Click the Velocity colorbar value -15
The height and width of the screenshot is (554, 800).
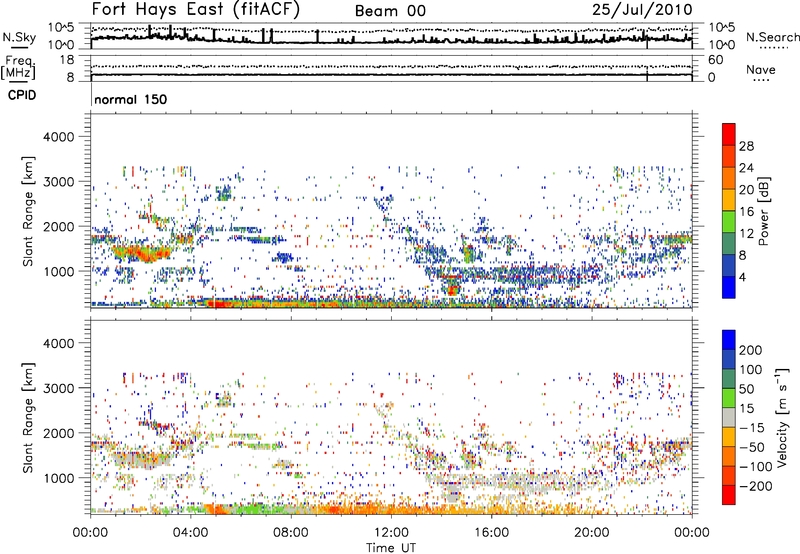(751, 427)
